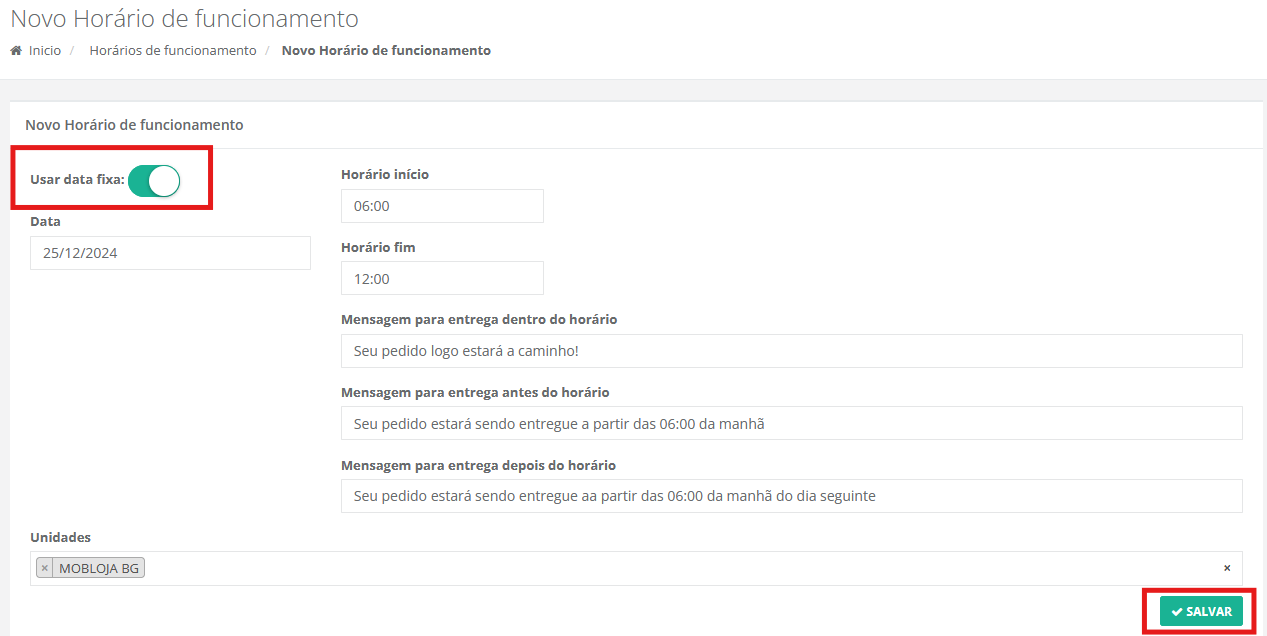This screenshot has height=636, width=1267.
Task: Go to Horários de funcionamento breadcrumb
Action: pyautogui.click(x=172, y=51)
